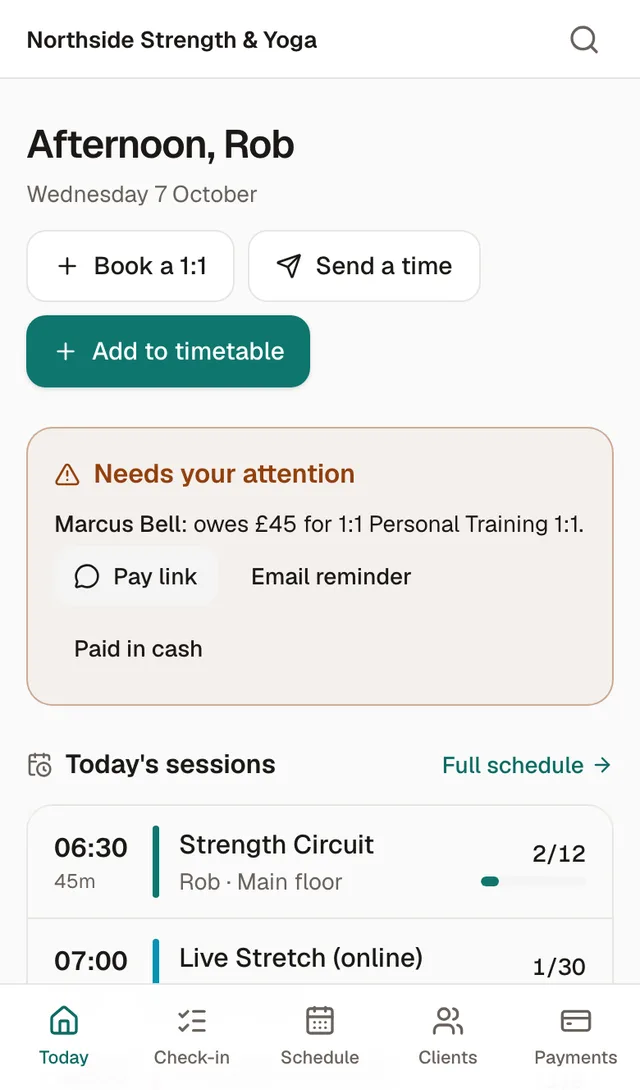640x1090 pixels.
Task: Tap the Today home icon
Action: point(64,1020)
